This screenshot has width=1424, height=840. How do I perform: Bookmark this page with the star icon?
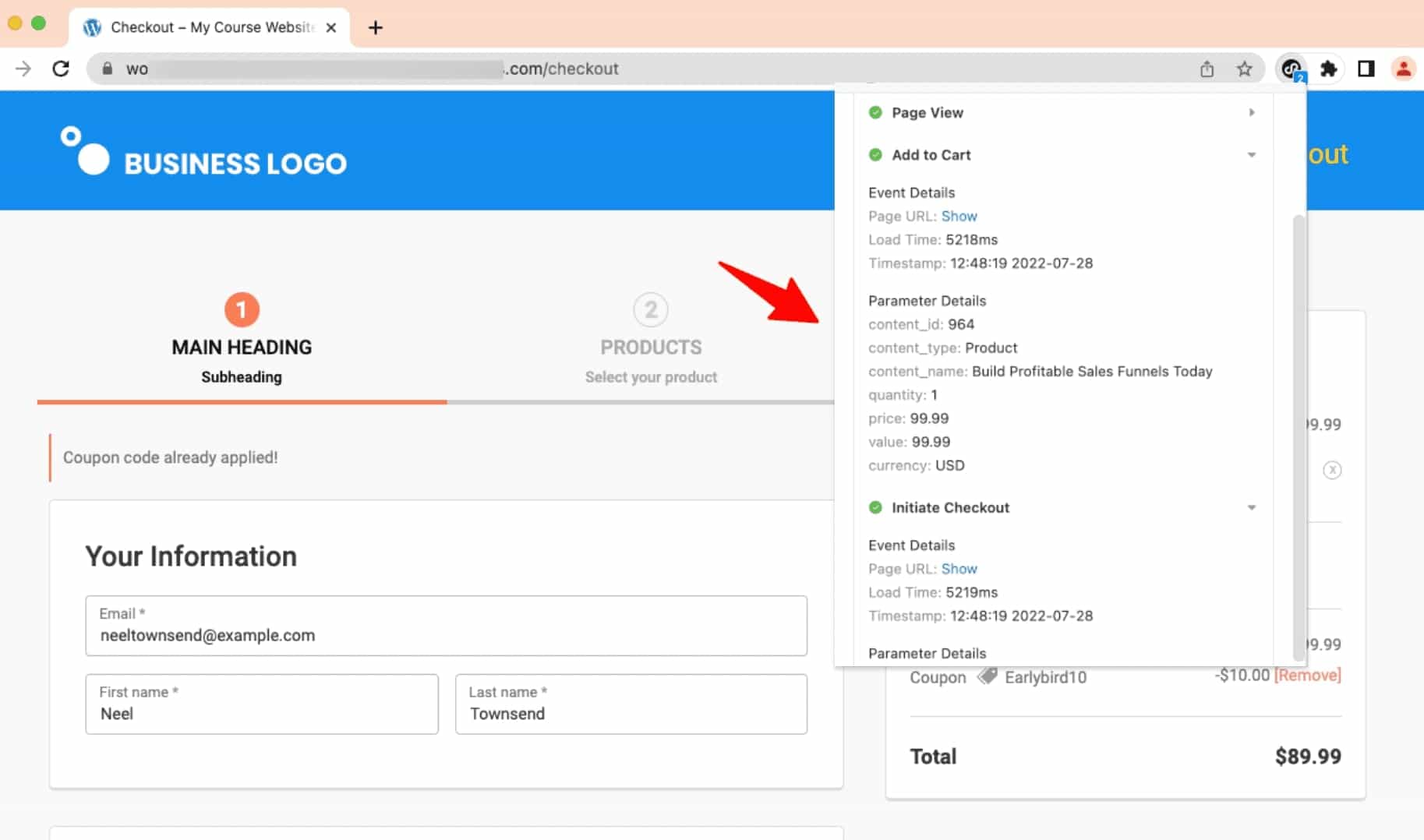[1245, 69]
